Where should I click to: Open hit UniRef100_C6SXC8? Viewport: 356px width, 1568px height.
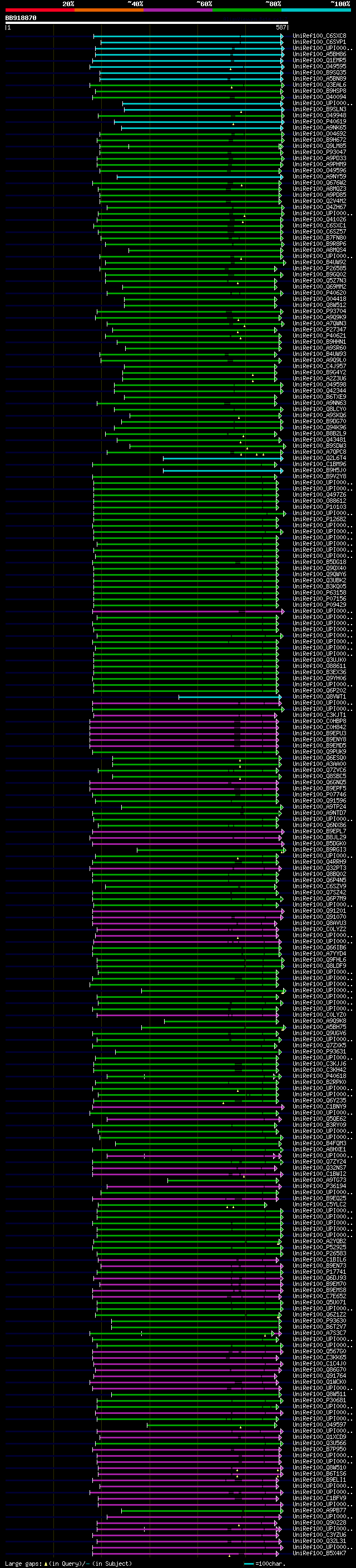click(319, 36)
